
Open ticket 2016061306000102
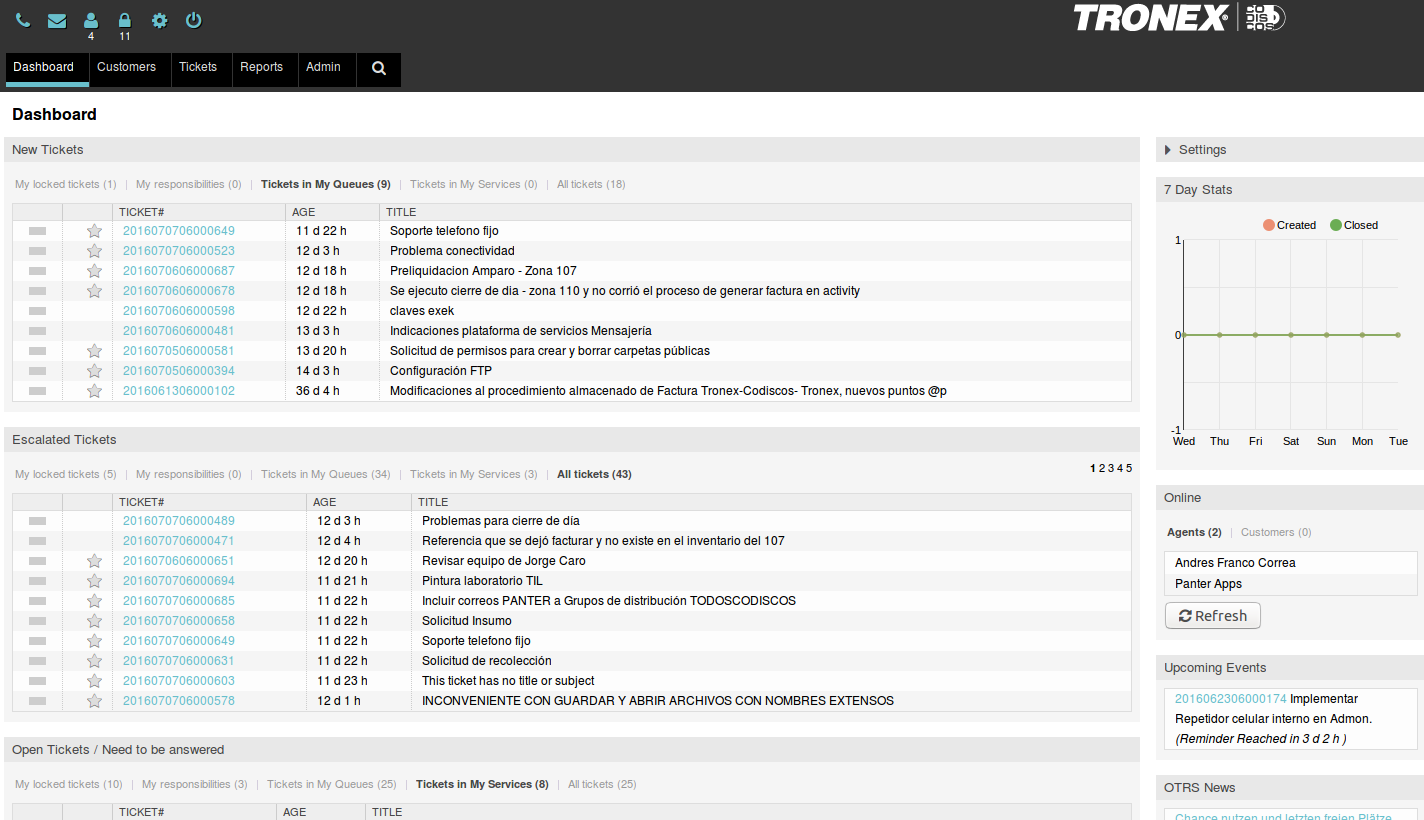(179, 391)
